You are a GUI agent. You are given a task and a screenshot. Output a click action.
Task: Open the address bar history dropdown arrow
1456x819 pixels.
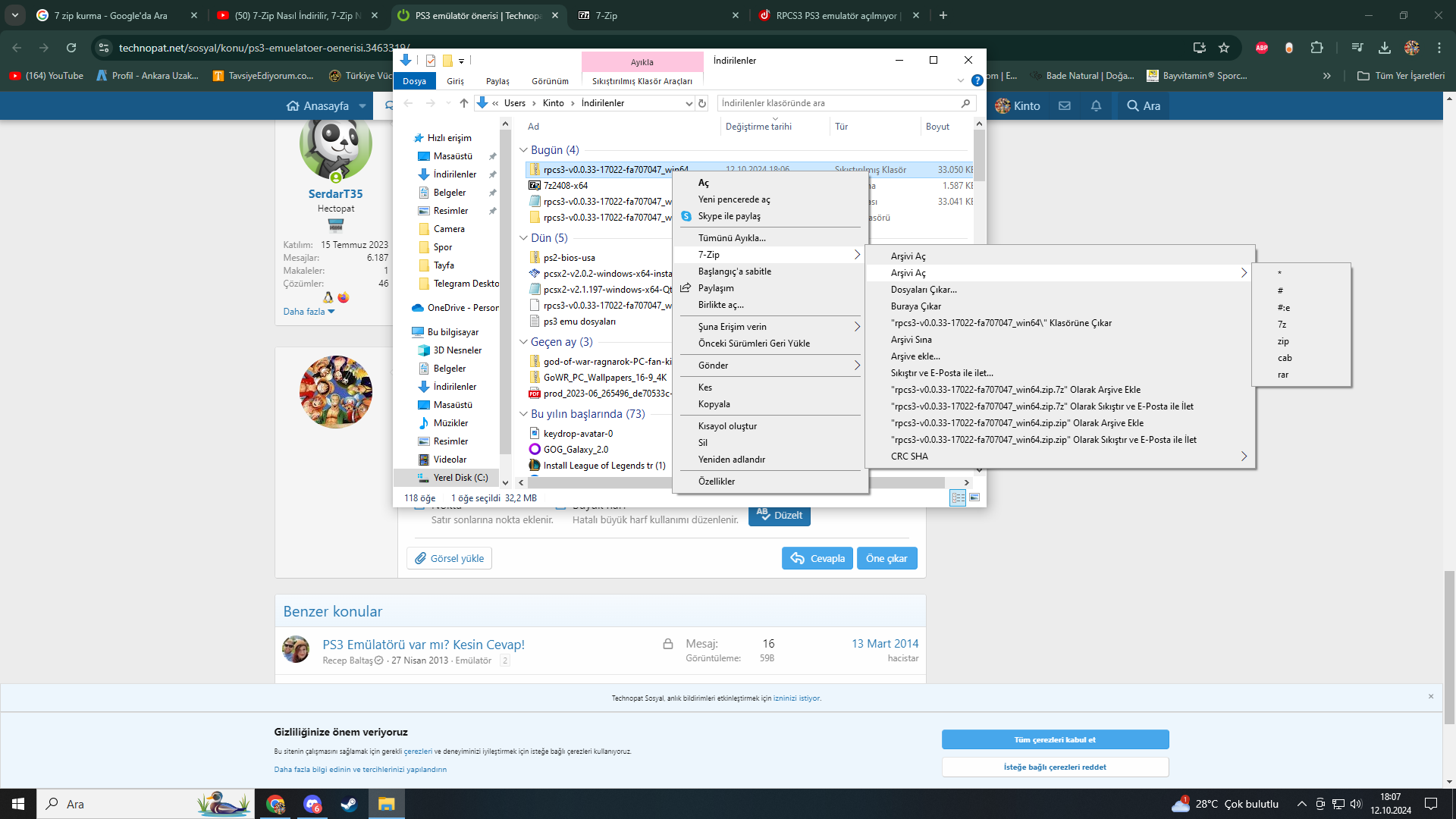pyautogui.click(x=689, y=103)
